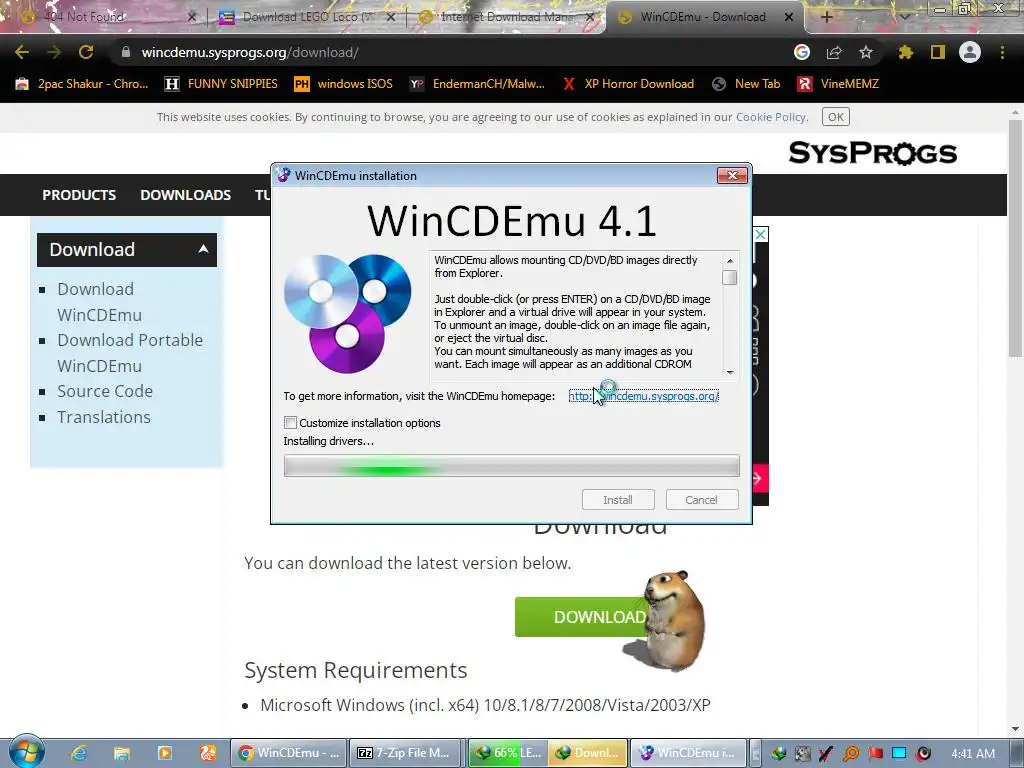
Task: Click the 4:41 AM clock
Action: click(x=973, y=754)
